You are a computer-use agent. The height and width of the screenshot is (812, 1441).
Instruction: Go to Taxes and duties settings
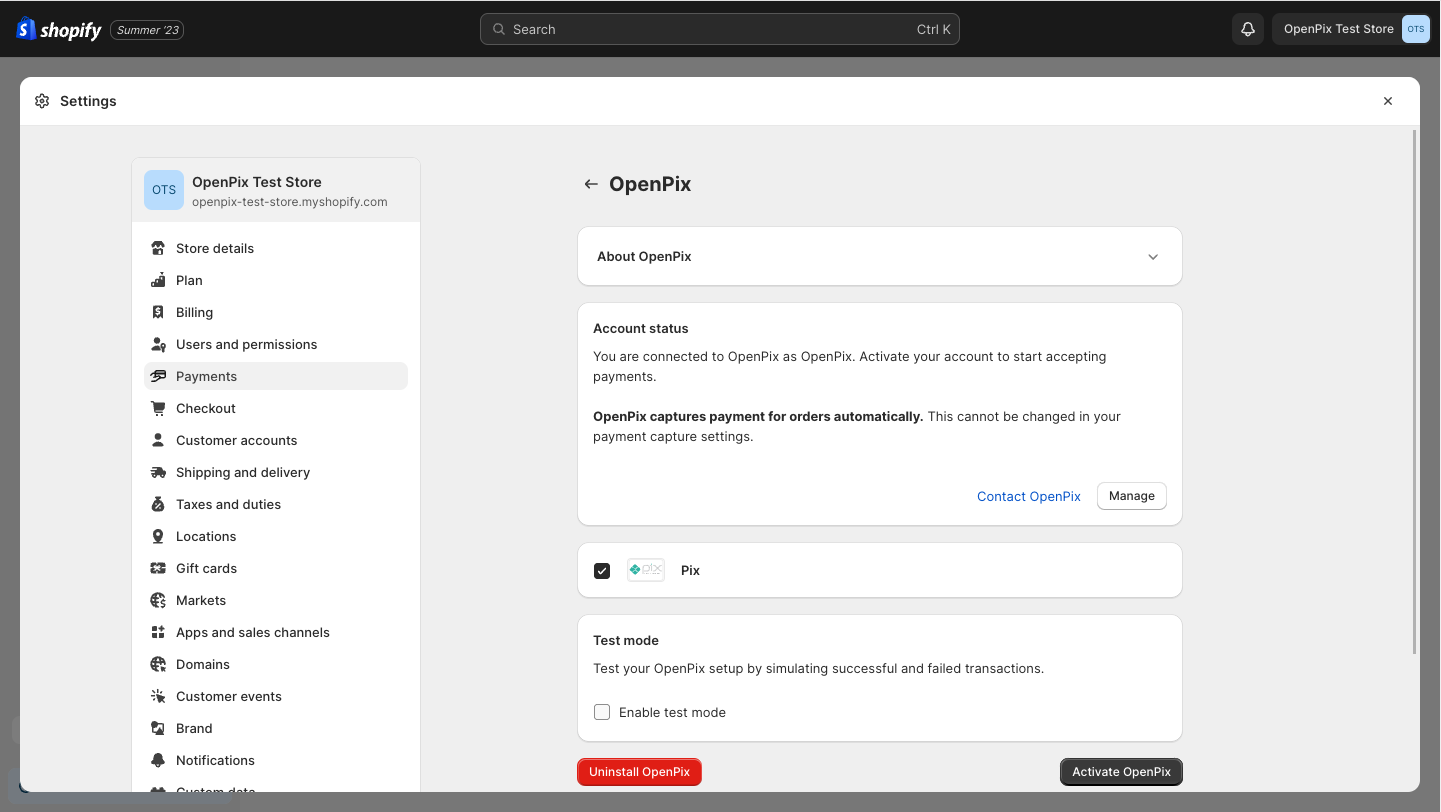click(x=228, y=504)
